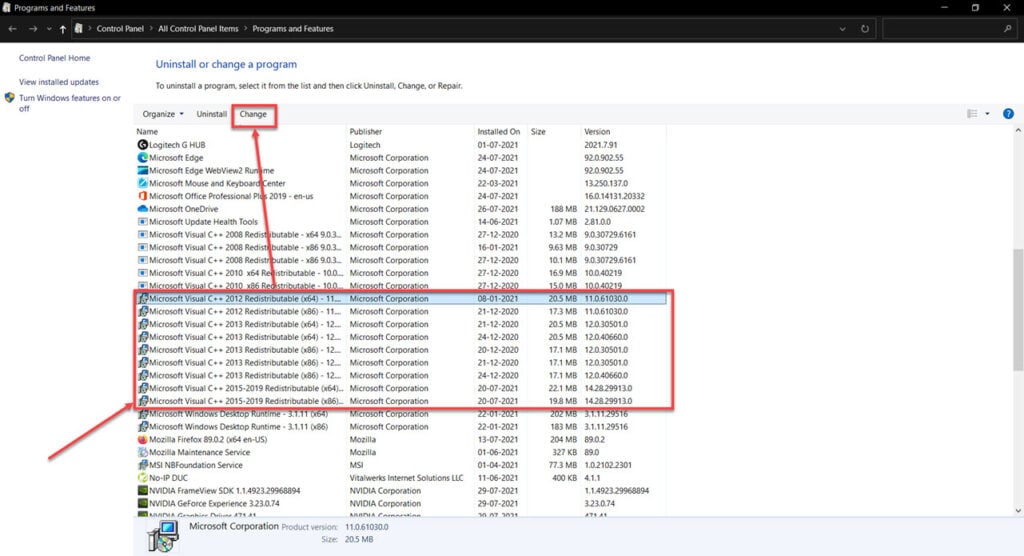Open Turn Windows features on or off

click(69, 103)
